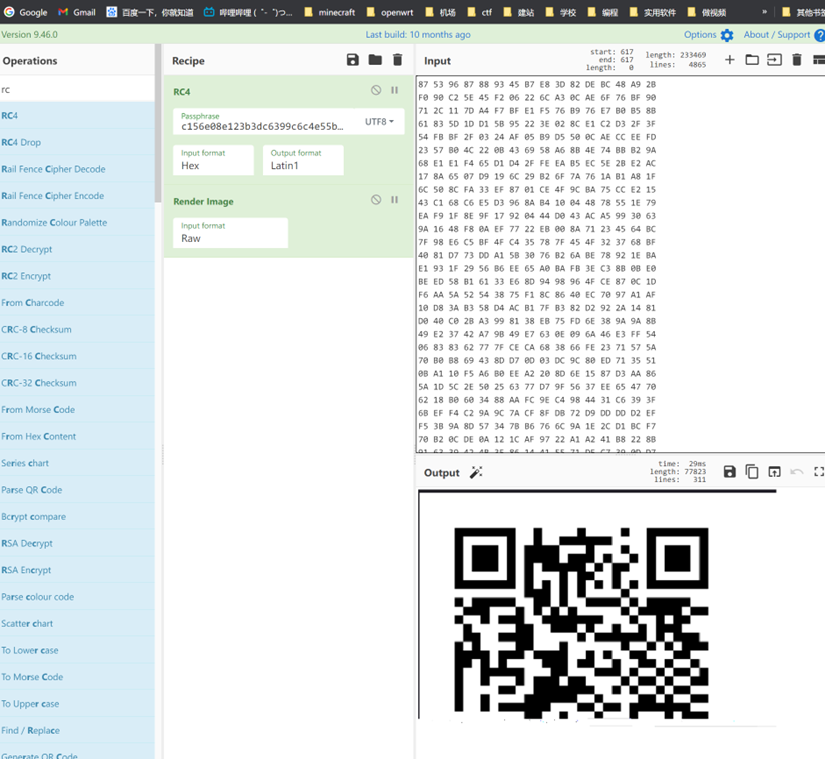The width and height of the screenshot is (825, 759).
Task: Change the RC4 Output format from Latin1
Action: [x=303, y=160]
